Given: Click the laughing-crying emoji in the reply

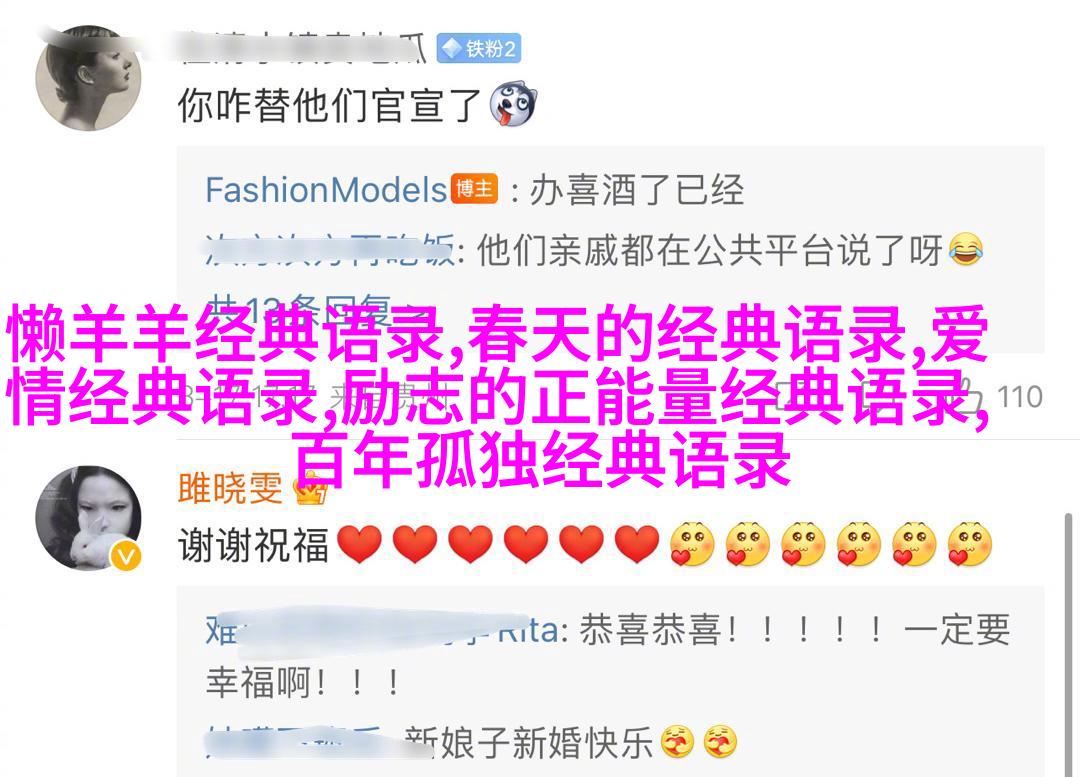Looking at the screenshot, I should coord(965,249).
